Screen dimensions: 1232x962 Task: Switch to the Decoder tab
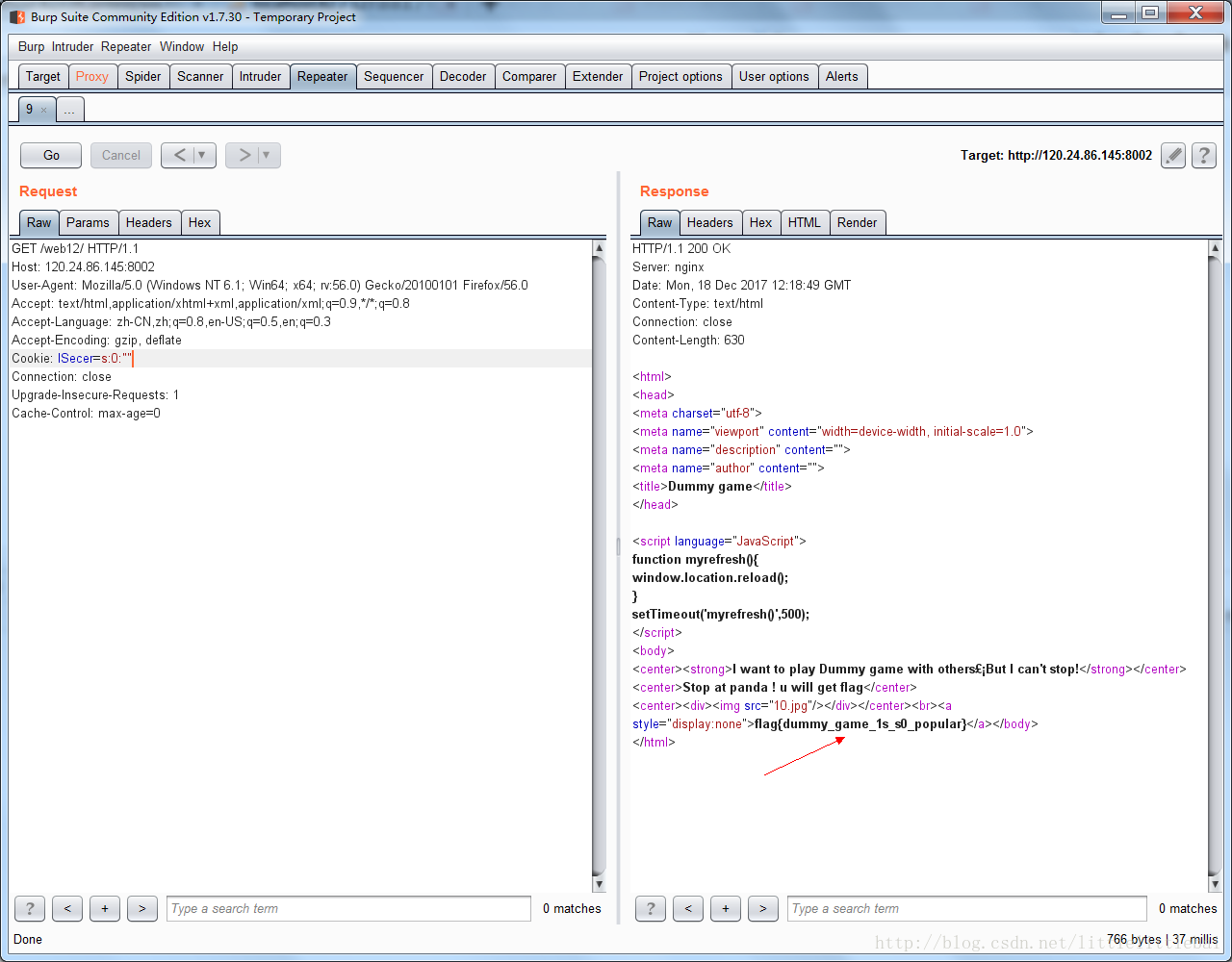tap(463, 76)
